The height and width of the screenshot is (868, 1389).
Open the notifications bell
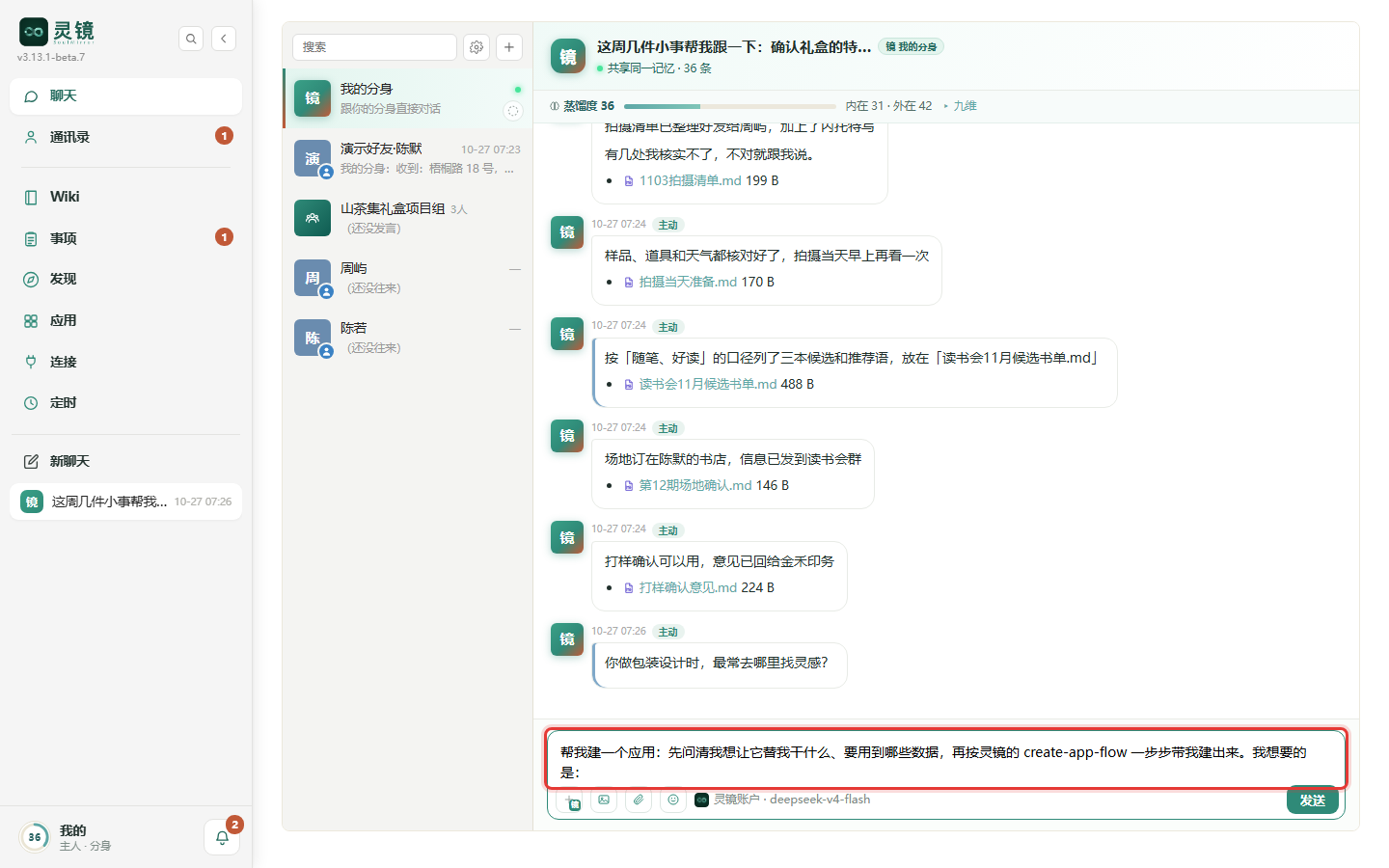(222, 837)
